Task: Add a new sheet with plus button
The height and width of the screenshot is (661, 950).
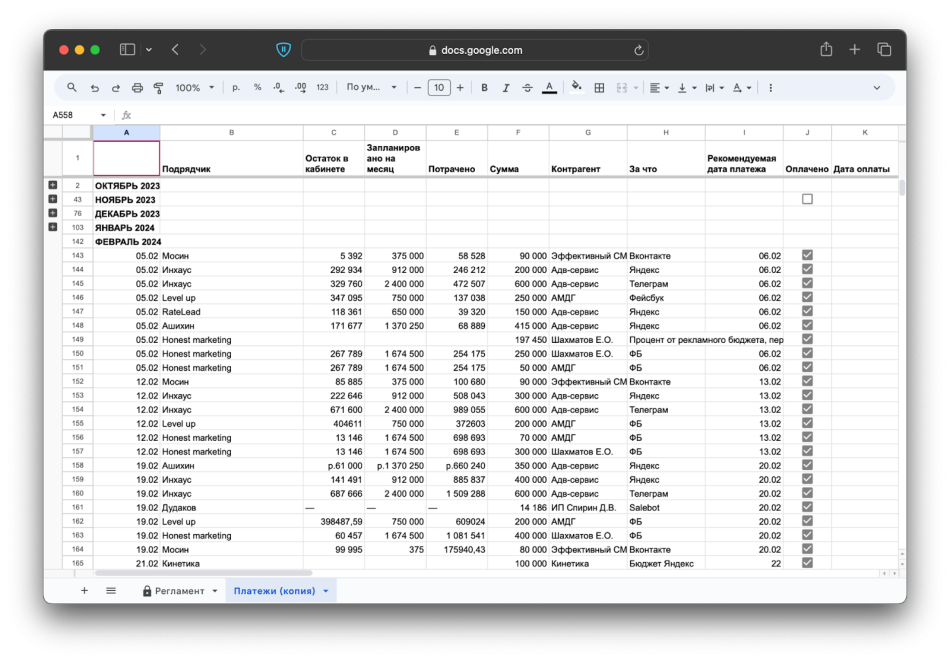Action: click(x=84, y=590)
